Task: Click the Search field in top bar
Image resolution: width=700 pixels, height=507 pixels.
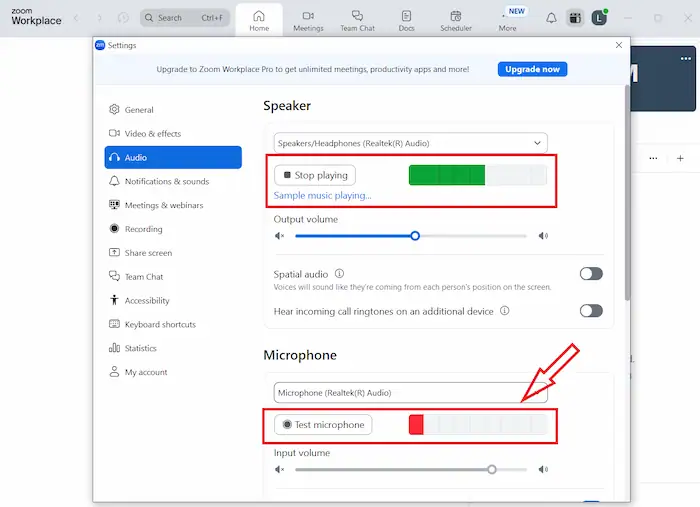Action: [x=185, y=18]
